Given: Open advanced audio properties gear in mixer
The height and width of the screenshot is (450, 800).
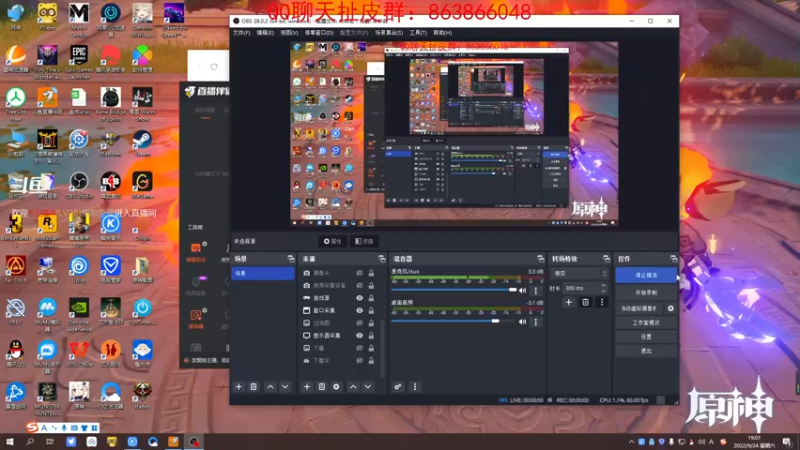Looking at the screenshot, I should pos(397,387).
